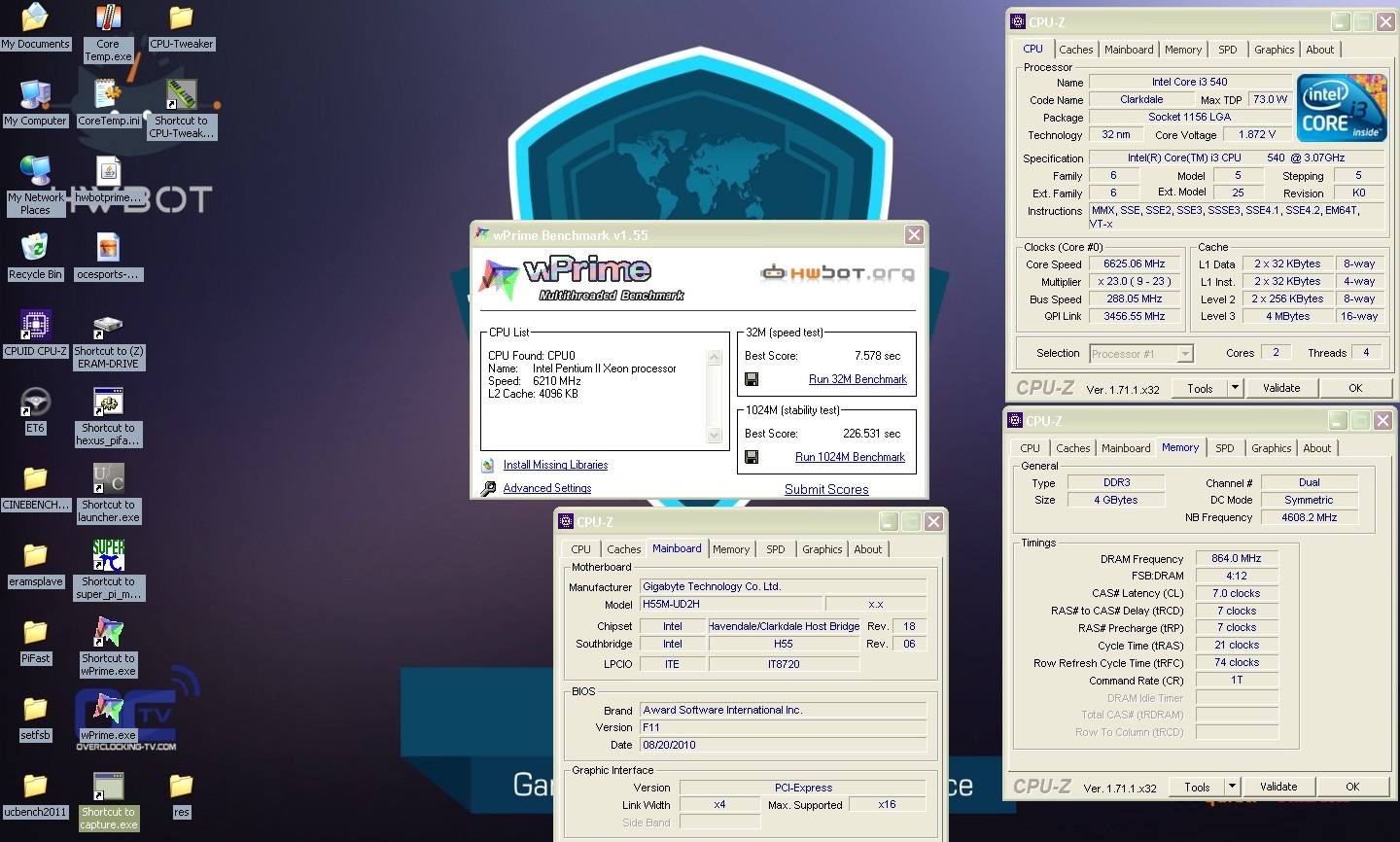Click Tools button in CPU-Z CPU window
Image resolution: width=1400 pixels, height=842 pixels.
pos(1200,388)
